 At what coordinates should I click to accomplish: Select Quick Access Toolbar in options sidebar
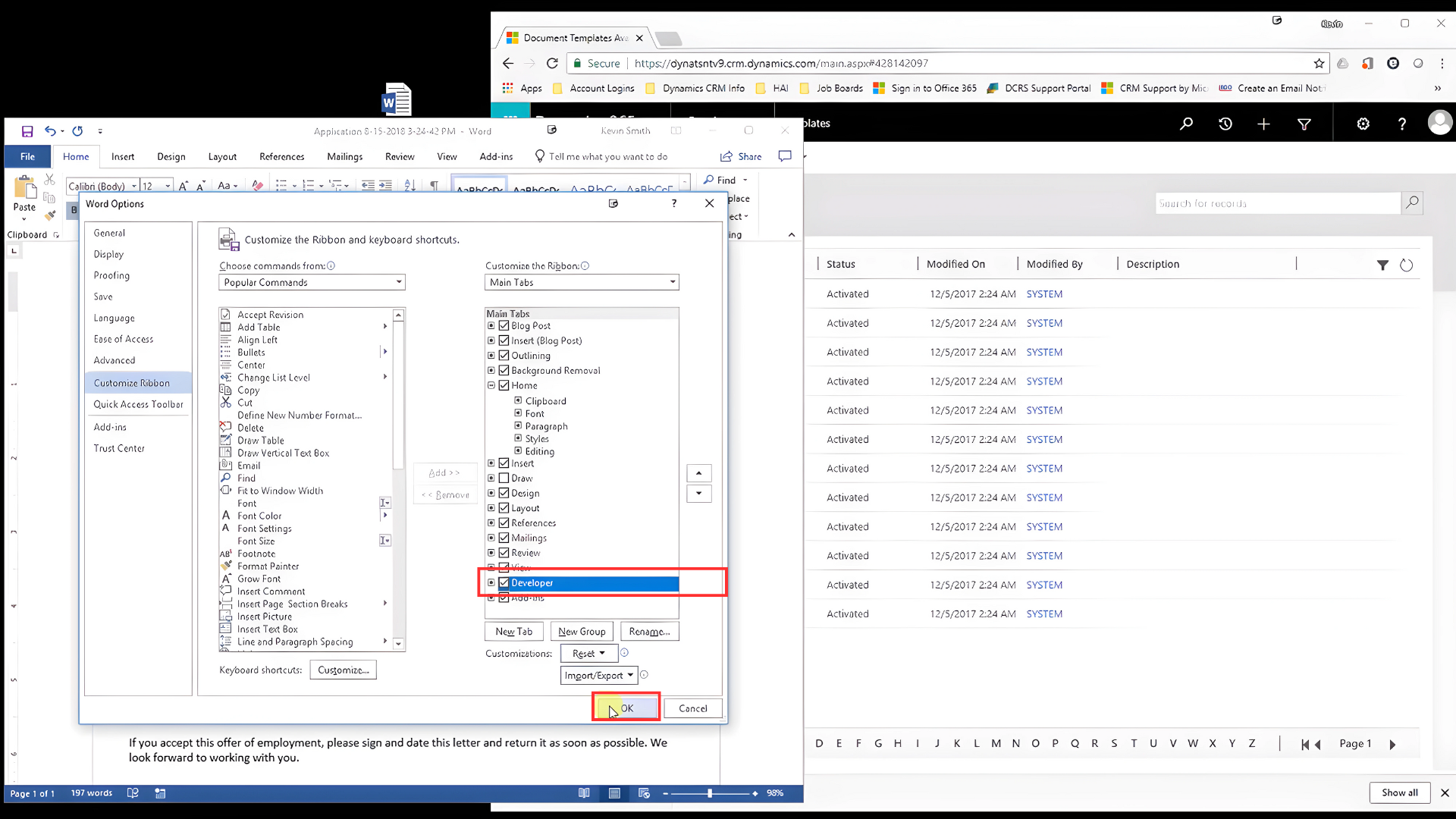[138, 404]
